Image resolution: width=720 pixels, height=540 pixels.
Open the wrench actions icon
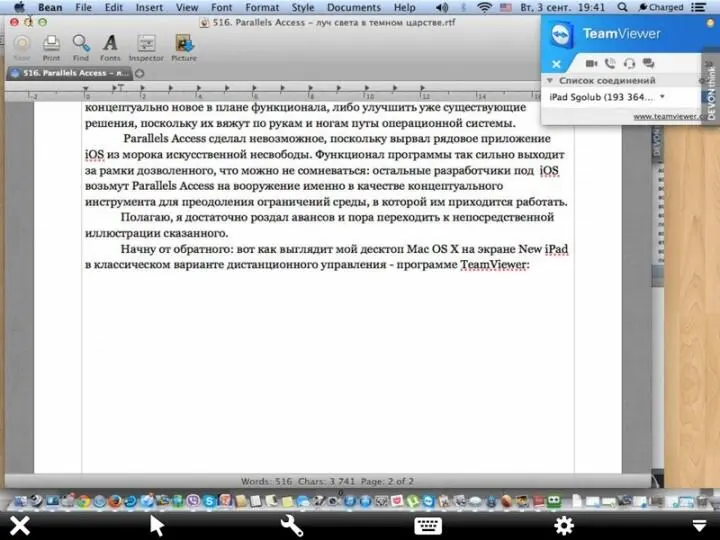pyautogui.click(x=292, y=525)
